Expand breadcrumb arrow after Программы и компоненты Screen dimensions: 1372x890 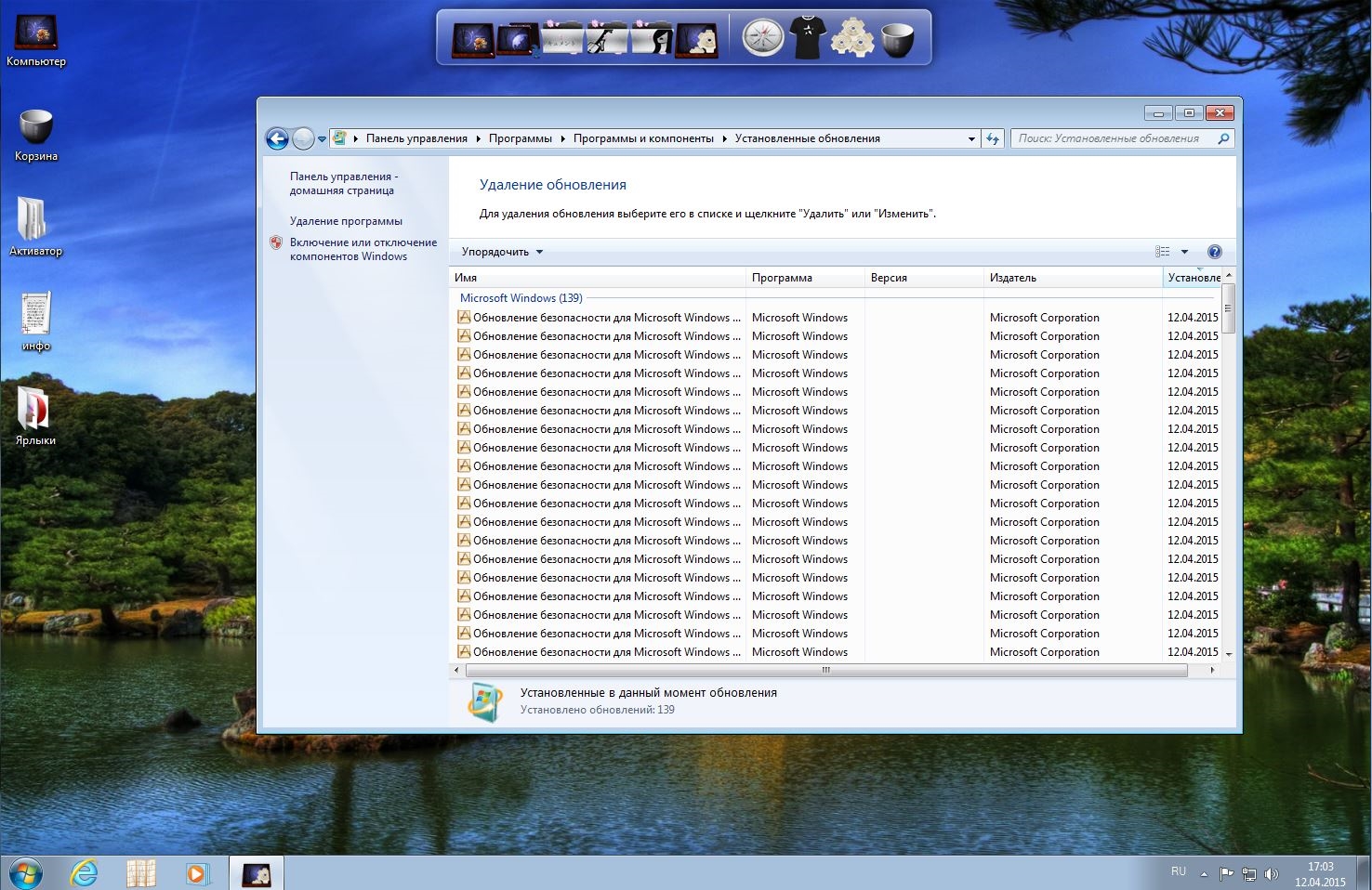click(724, 138)
